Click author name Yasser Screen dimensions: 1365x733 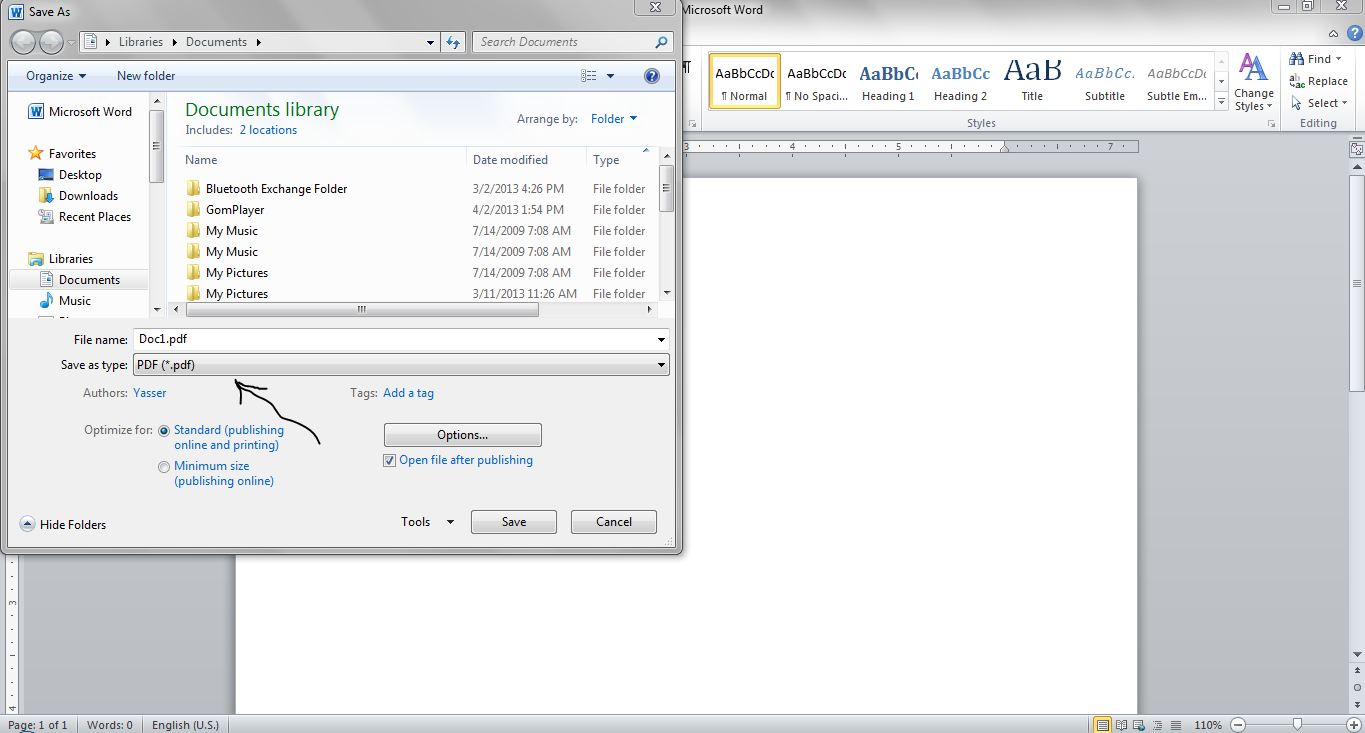coord(150,393)
